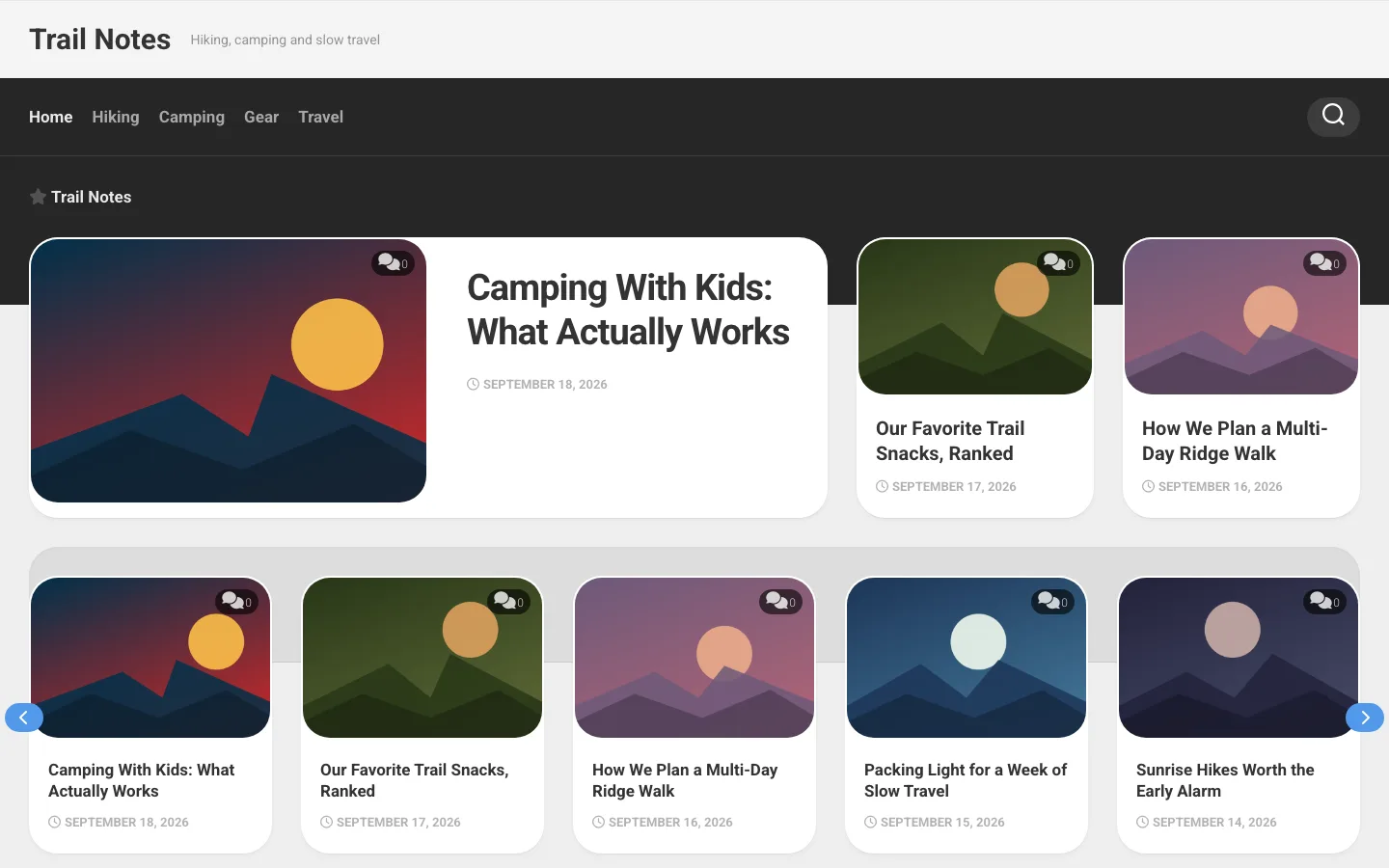Screen dimensions: 1389x868
Task: Click the Trail Notes section heading
Action: [92, 197]
